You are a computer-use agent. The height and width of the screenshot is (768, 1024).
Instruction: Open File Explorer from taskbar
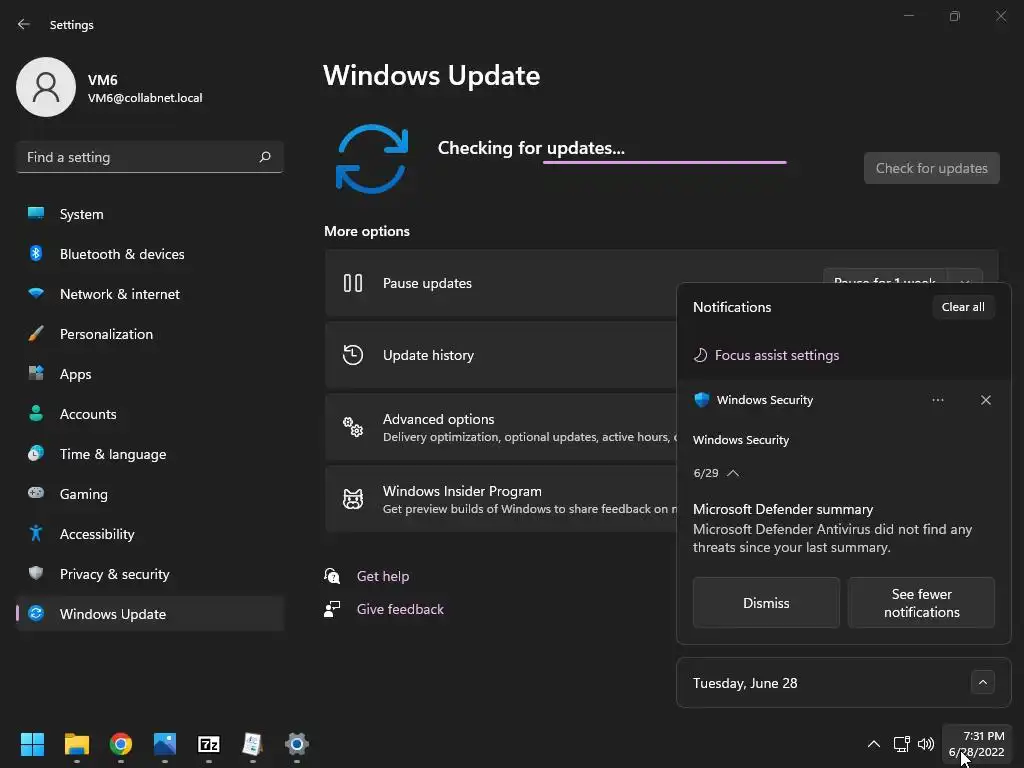click(x=76, y=744)
